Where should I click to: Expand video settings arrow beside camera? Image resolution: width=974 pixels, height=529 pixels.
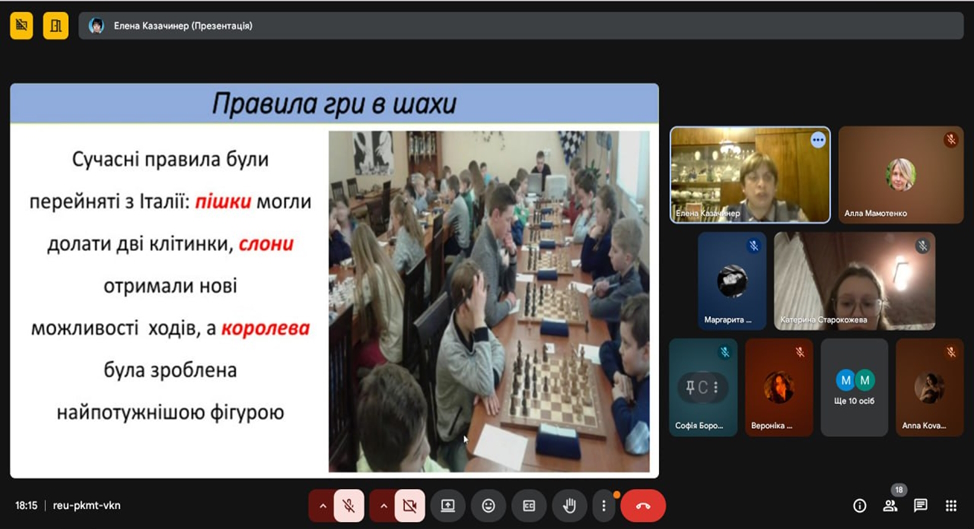pos(383,506)
